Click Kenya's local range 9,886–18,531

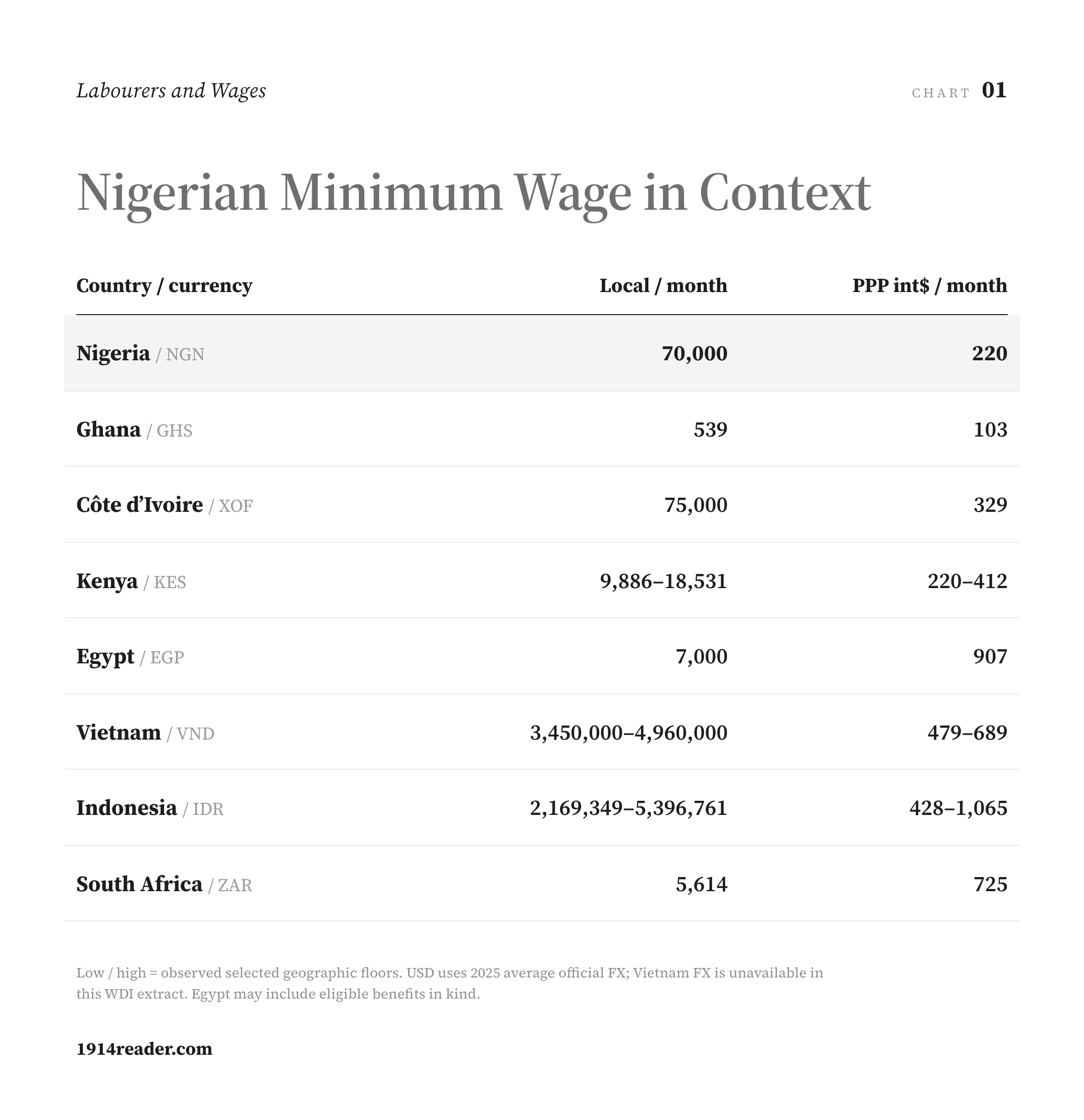click(663, 581)
